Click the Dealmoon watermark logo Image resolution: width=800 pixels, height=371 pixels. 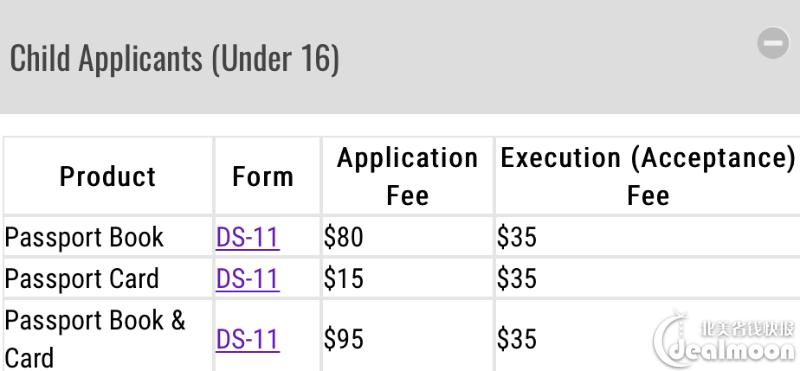pyautogui.click(x=724, y=343)
